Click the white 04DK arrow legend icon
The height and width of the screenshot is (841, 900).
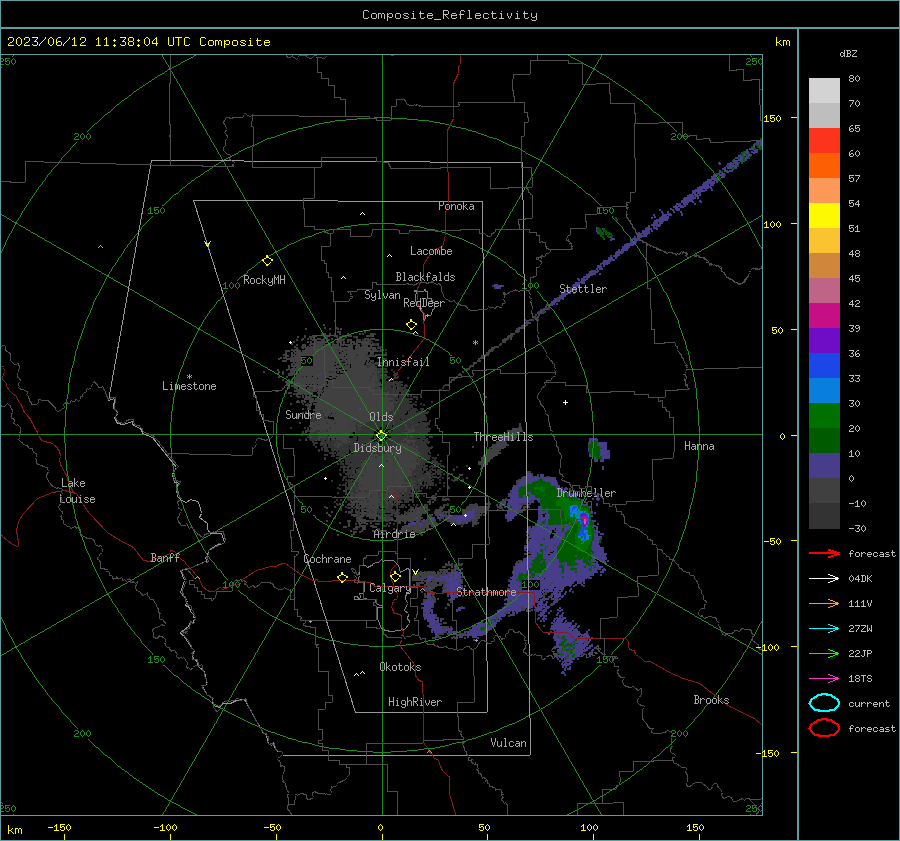(824, 578)
